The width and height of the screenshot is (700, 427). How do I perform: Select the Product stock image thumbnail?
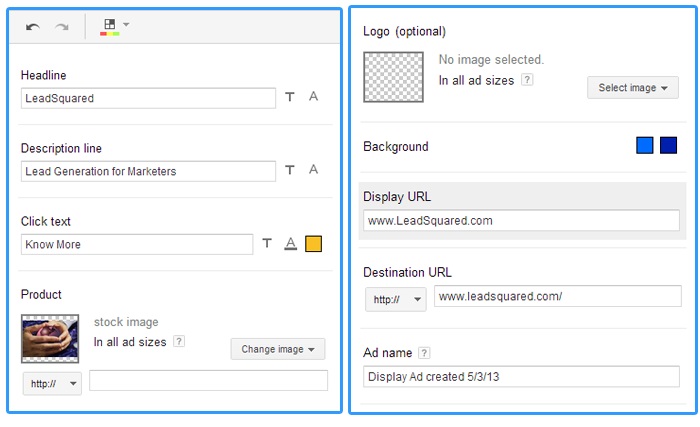pyautogui.click(x=50, y=339)
